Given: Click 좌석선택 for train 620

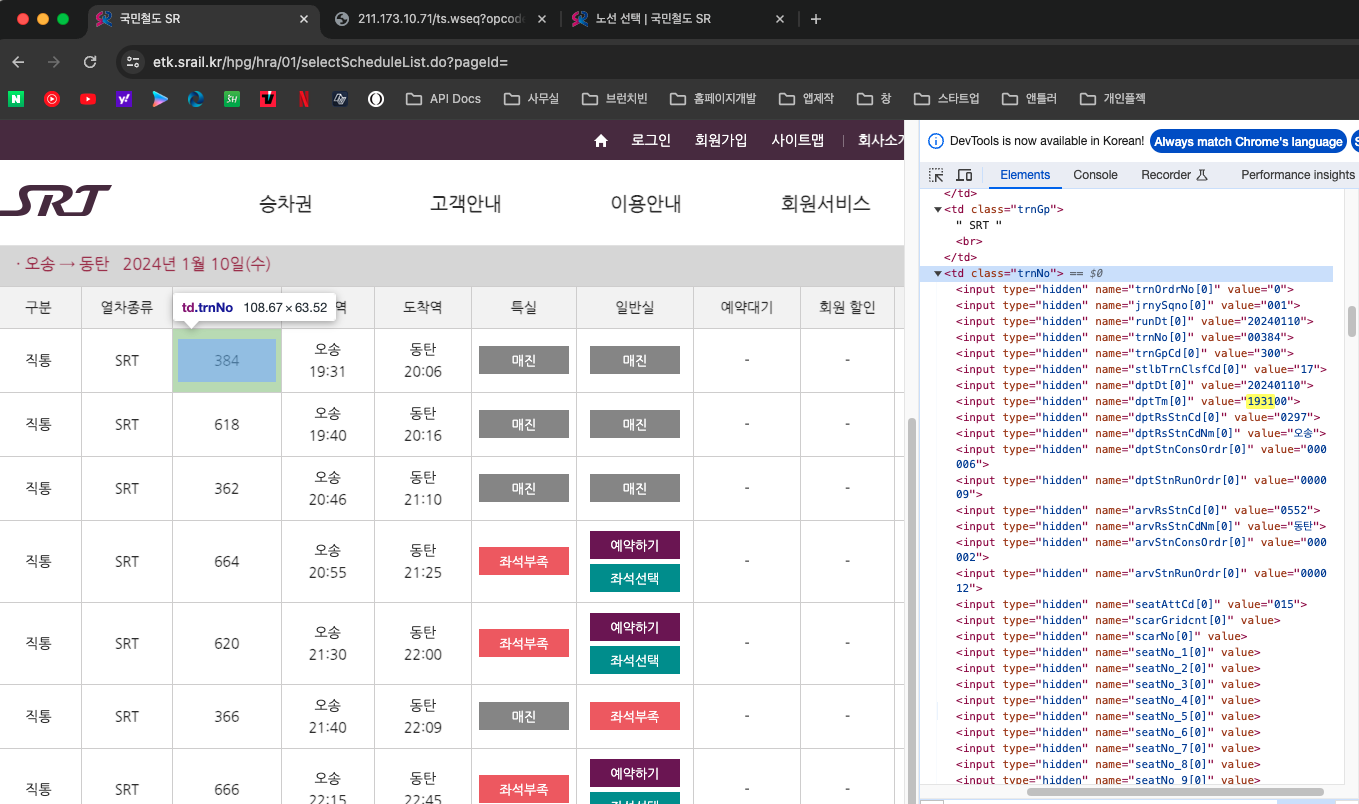Looking at the screenshot, I should tap(635, 660).
